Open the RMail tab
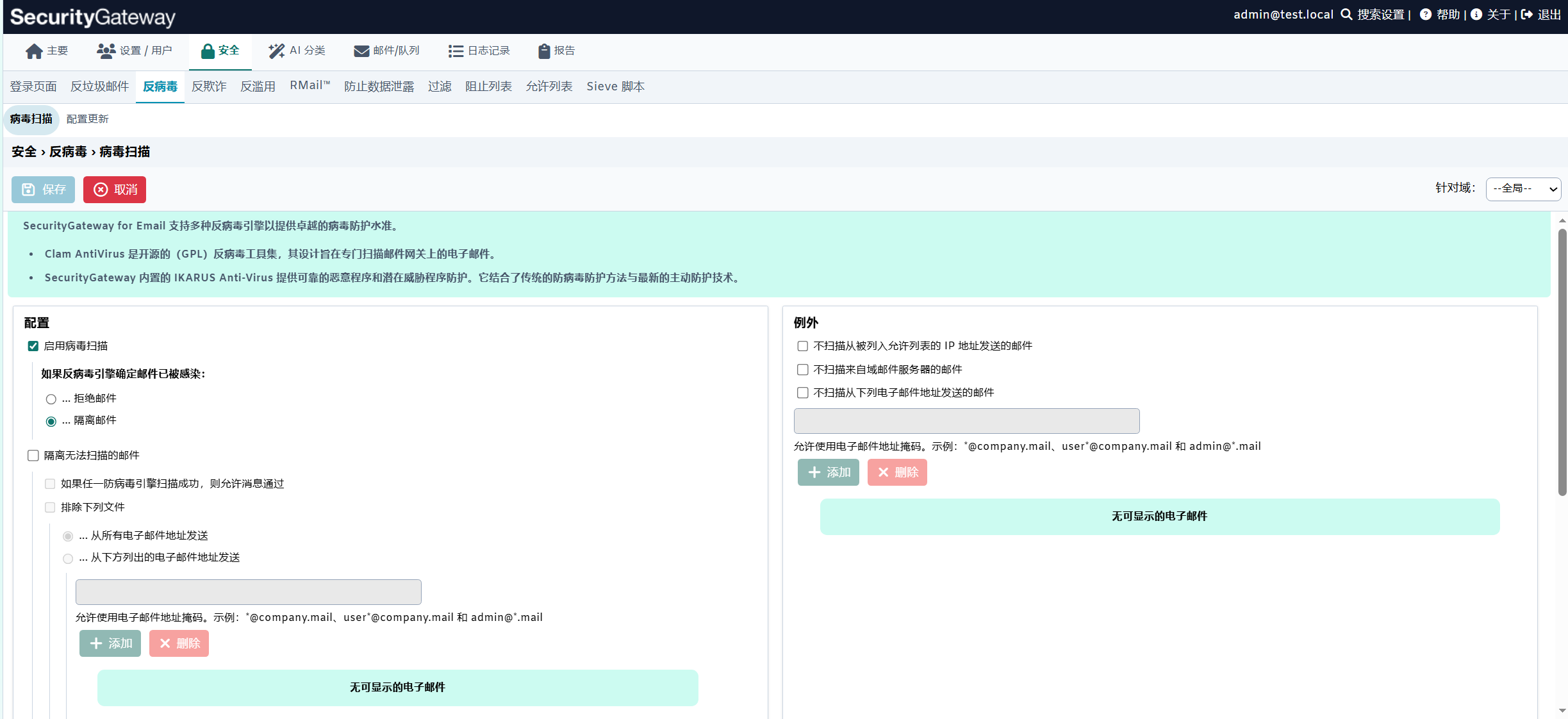 click(x=310, y=86)
